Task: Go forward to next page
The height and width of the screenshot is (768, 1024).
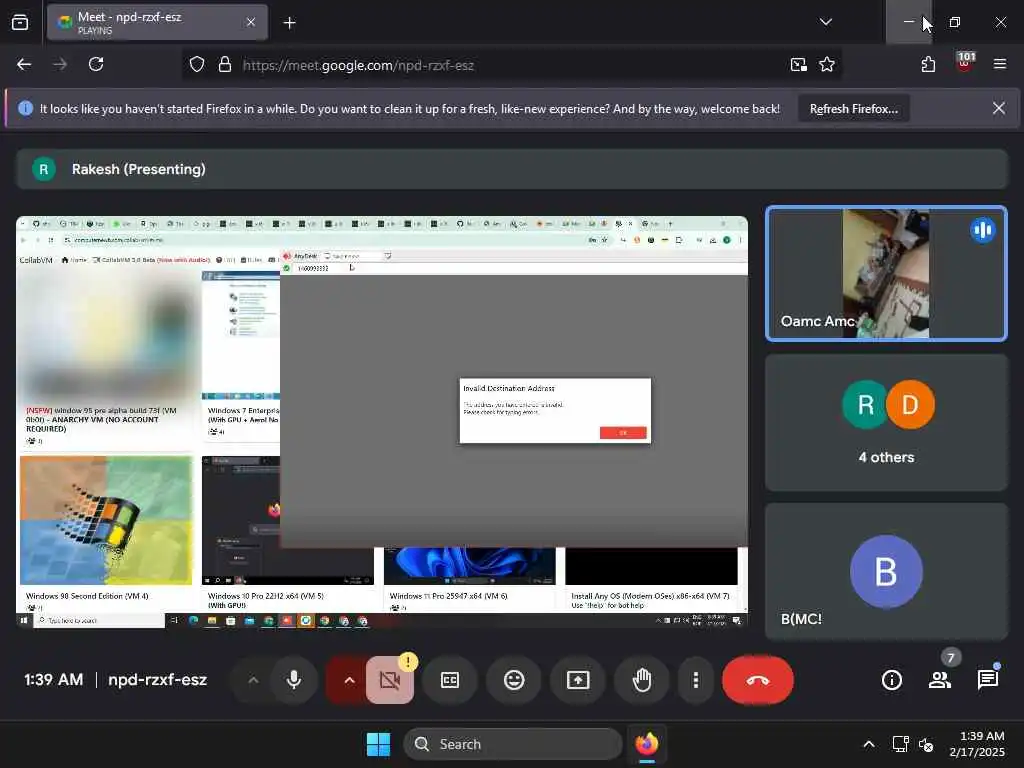Action: click(60, 64)
